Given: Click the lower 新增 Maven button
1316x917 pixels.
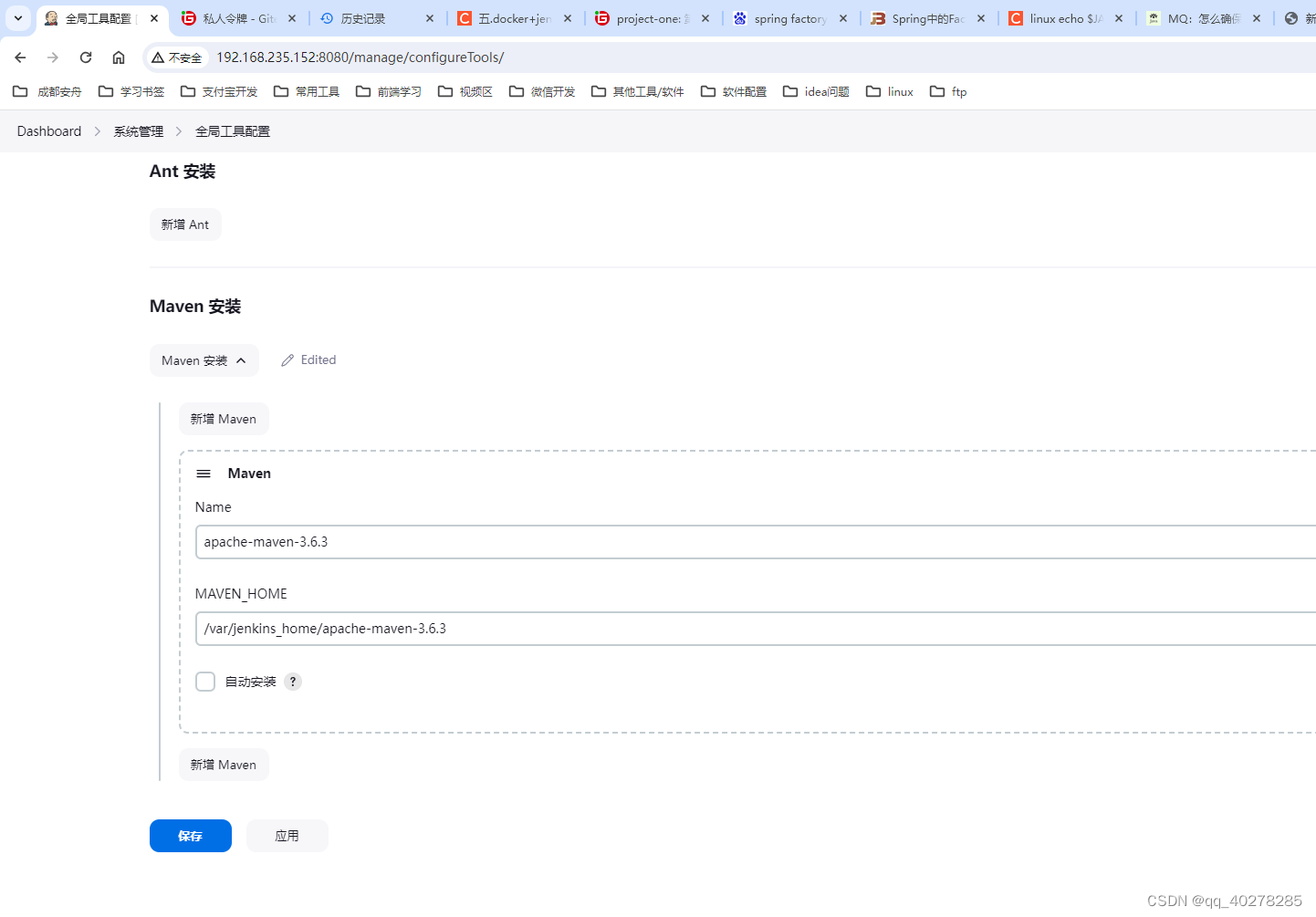Looking at the screenshot, I should coord(224,765).
